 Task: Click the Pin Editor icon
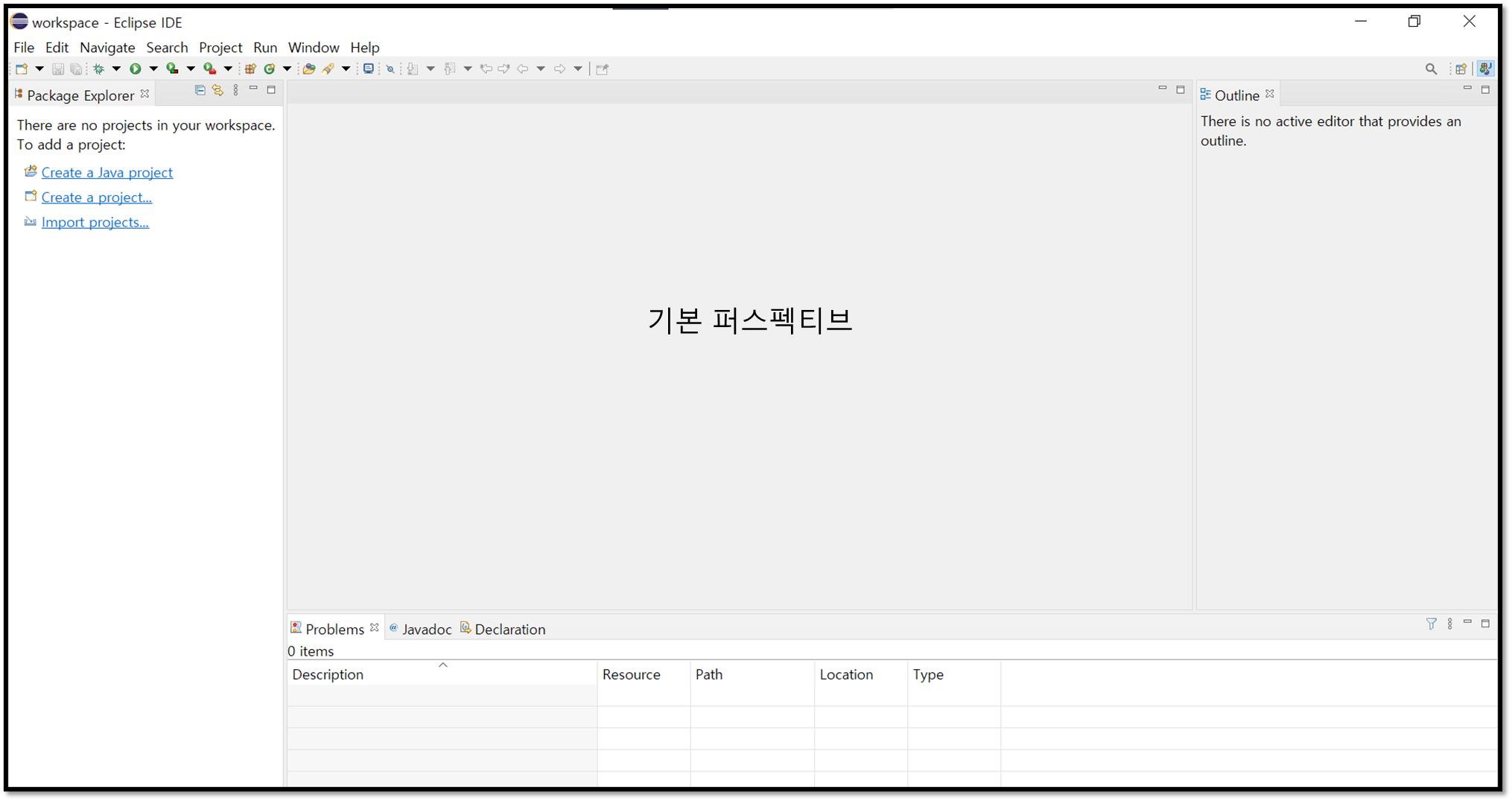[603, 69]
